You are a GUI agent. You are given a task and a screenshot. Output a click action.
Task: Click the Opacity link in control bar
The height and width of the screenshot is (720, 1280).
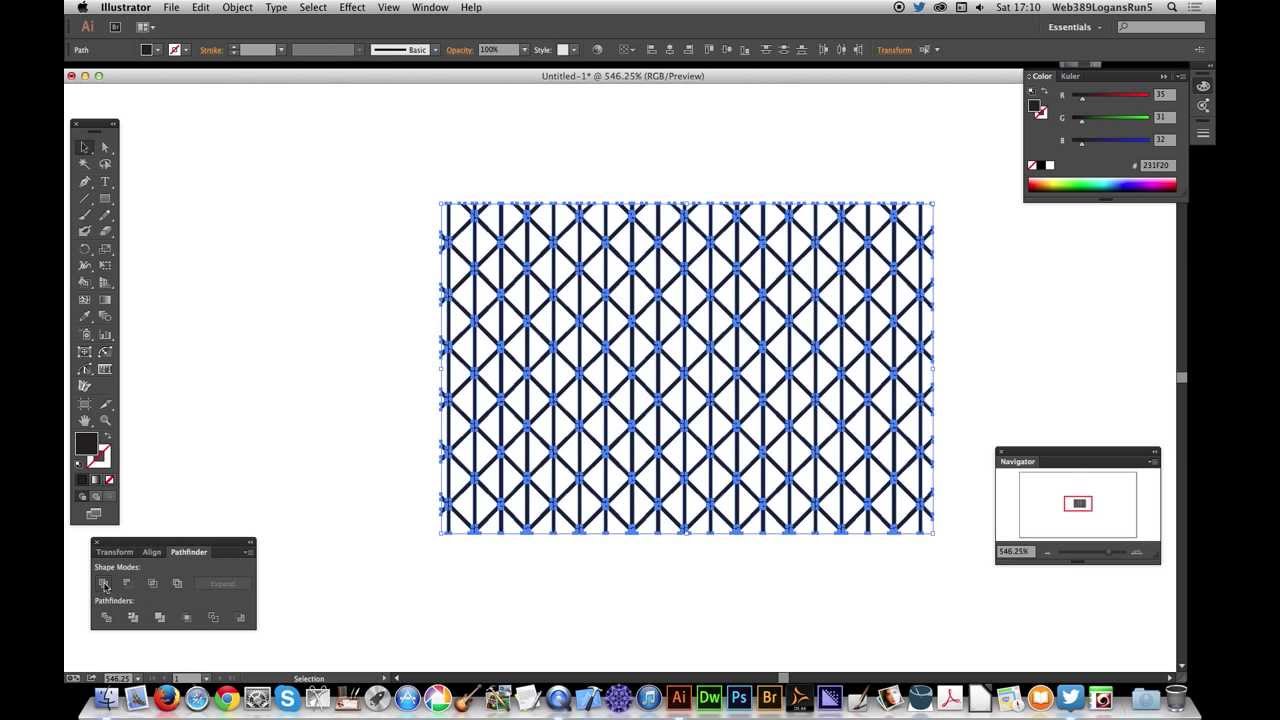459,50
